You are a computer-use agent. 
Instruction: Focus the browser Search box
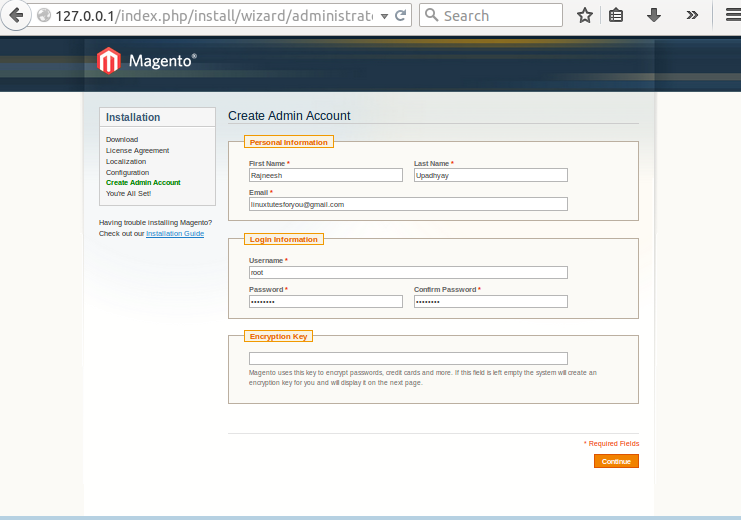491,15
